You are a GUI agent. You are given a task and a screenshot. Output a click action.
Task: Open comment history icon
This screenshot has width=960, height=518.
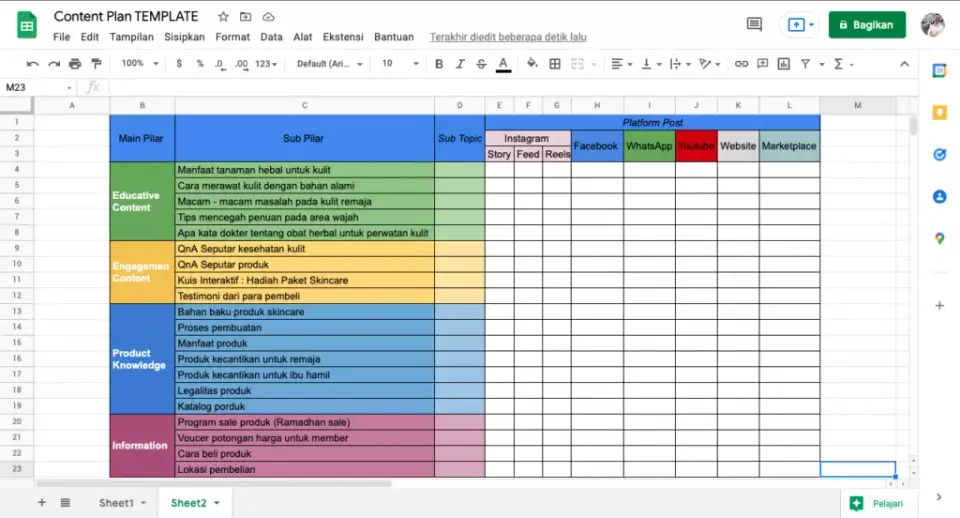[754, 24]
